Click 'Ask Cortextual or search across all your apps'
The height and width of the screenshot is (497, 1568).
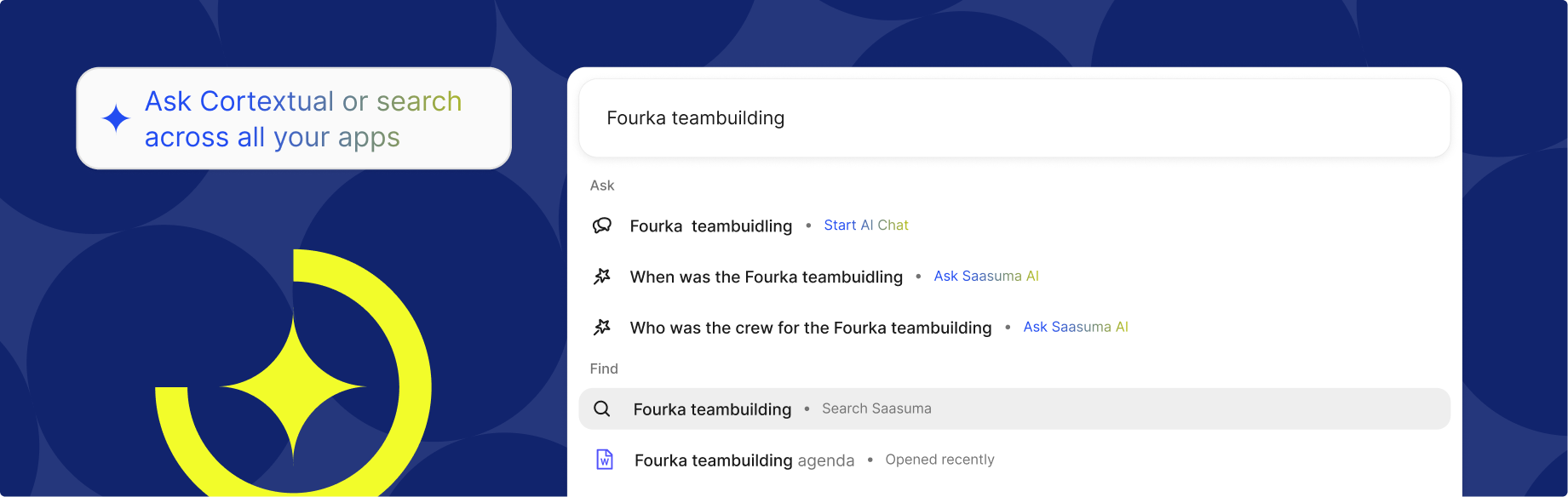pyautogui.click(x=303, y=119)
